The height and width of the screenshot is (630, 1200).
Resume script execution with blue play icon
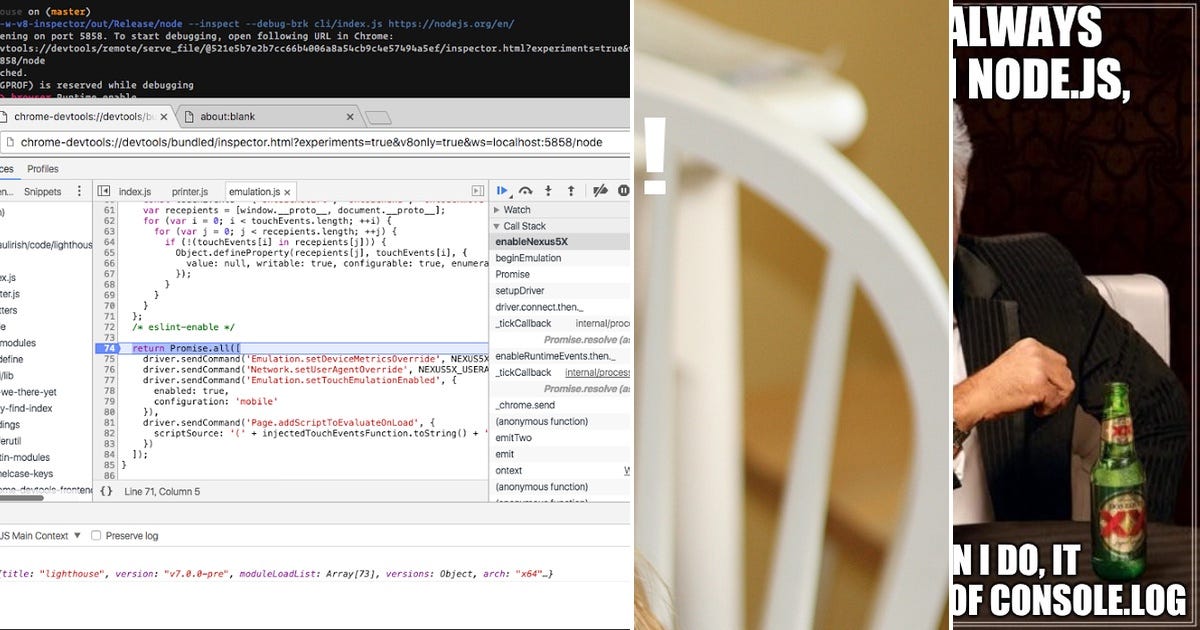tap(503, 189)
